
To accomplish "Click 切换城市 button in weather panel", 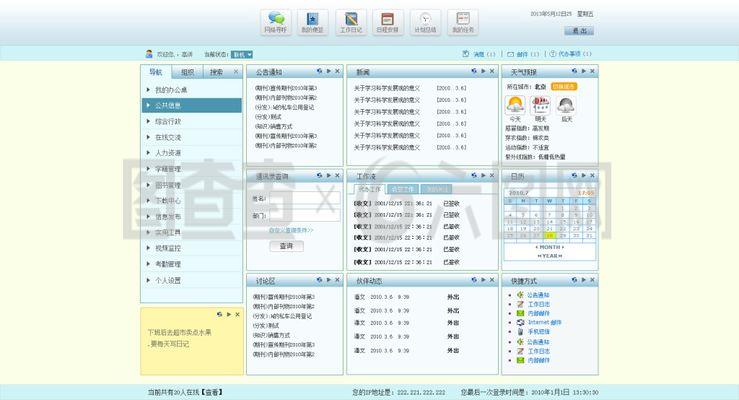I will (564, 87).
